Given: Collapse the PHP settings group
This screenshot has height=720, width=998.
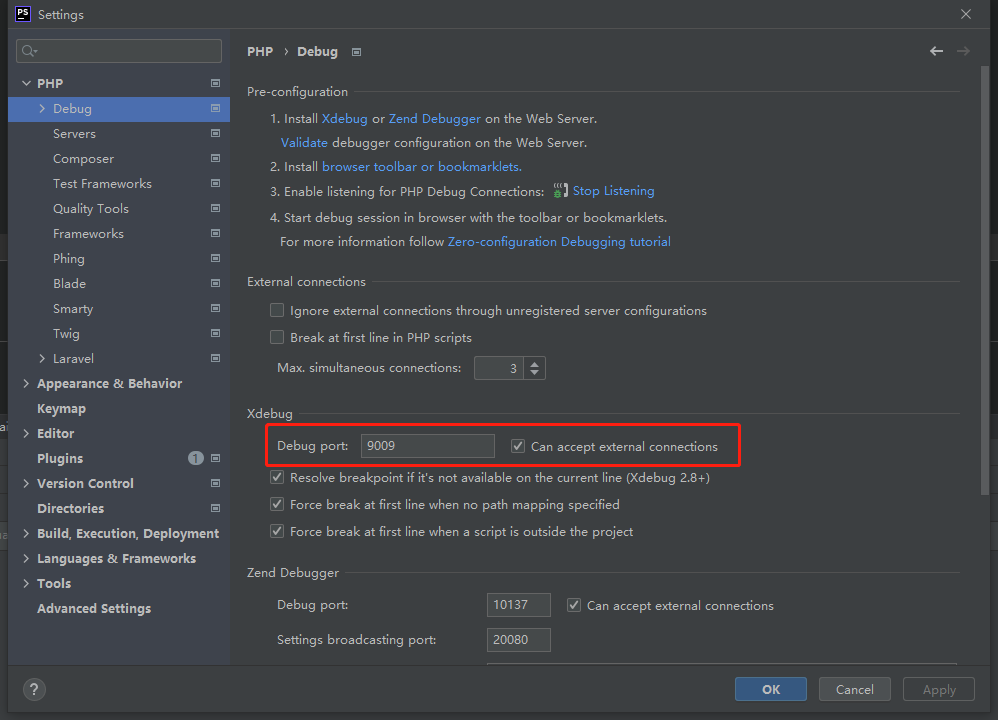Looking at the screenshot, I should (26, 83).
